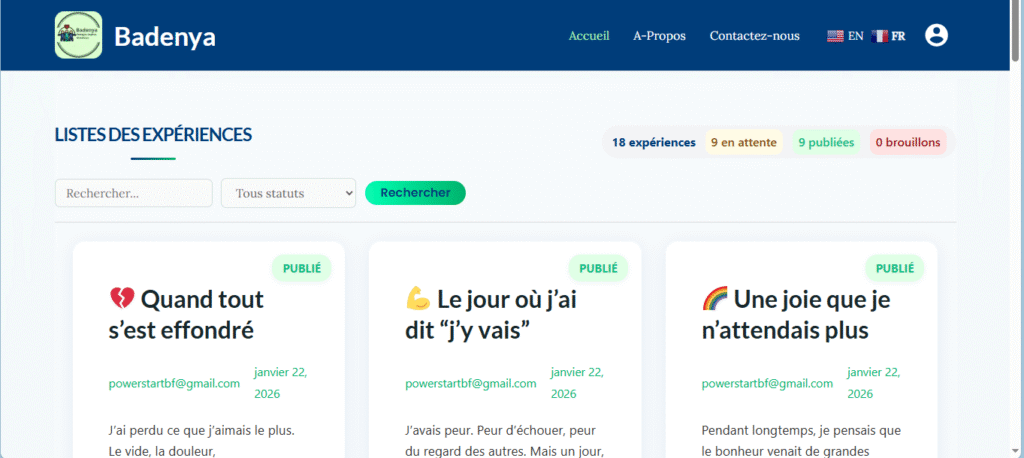This screenshot has width=1024, height=458.
Task: Filter by 9 en attente badge
Action: (x=743, y=143)
